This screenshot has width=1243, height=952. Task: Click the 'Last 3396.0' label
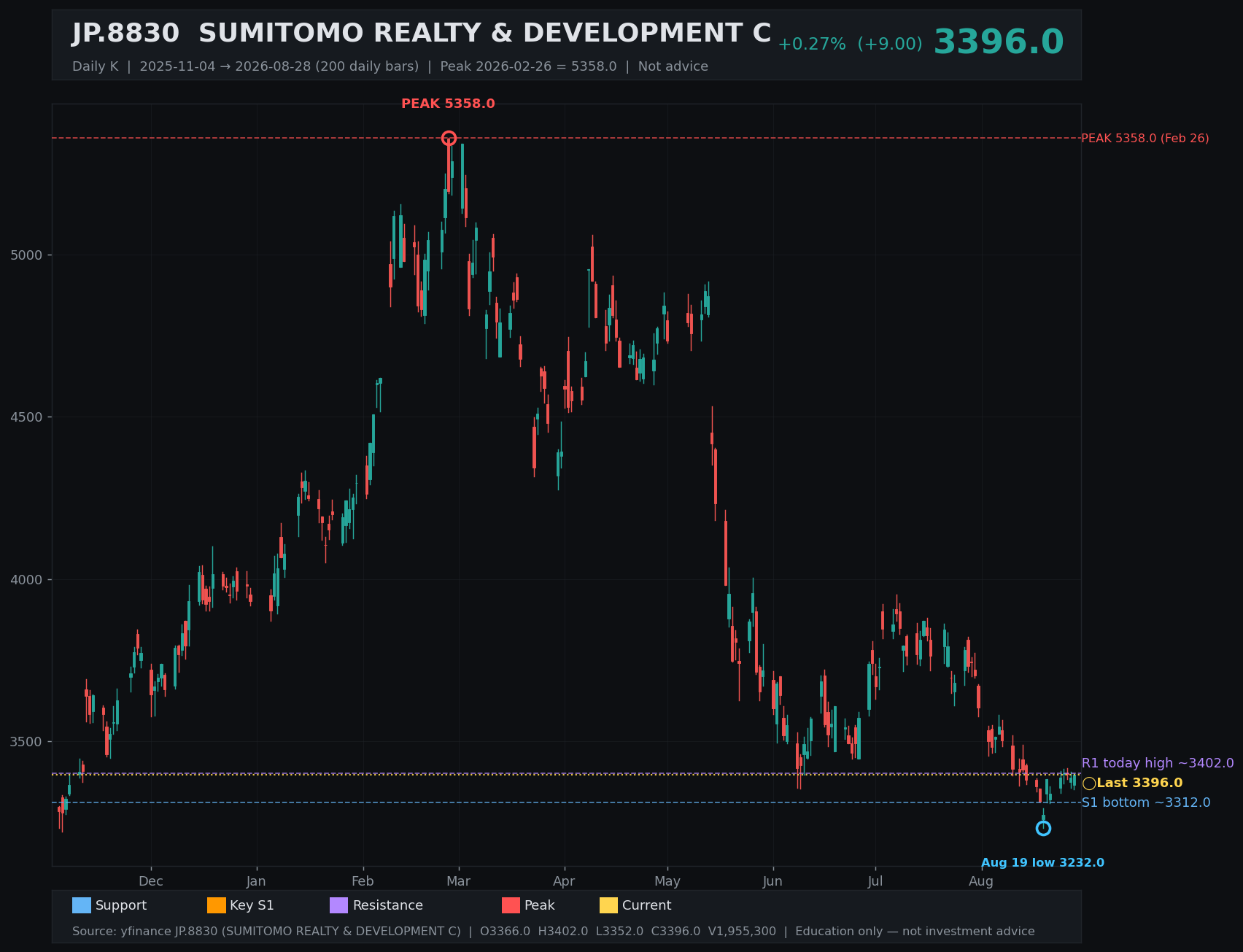tap(1139, 783)
